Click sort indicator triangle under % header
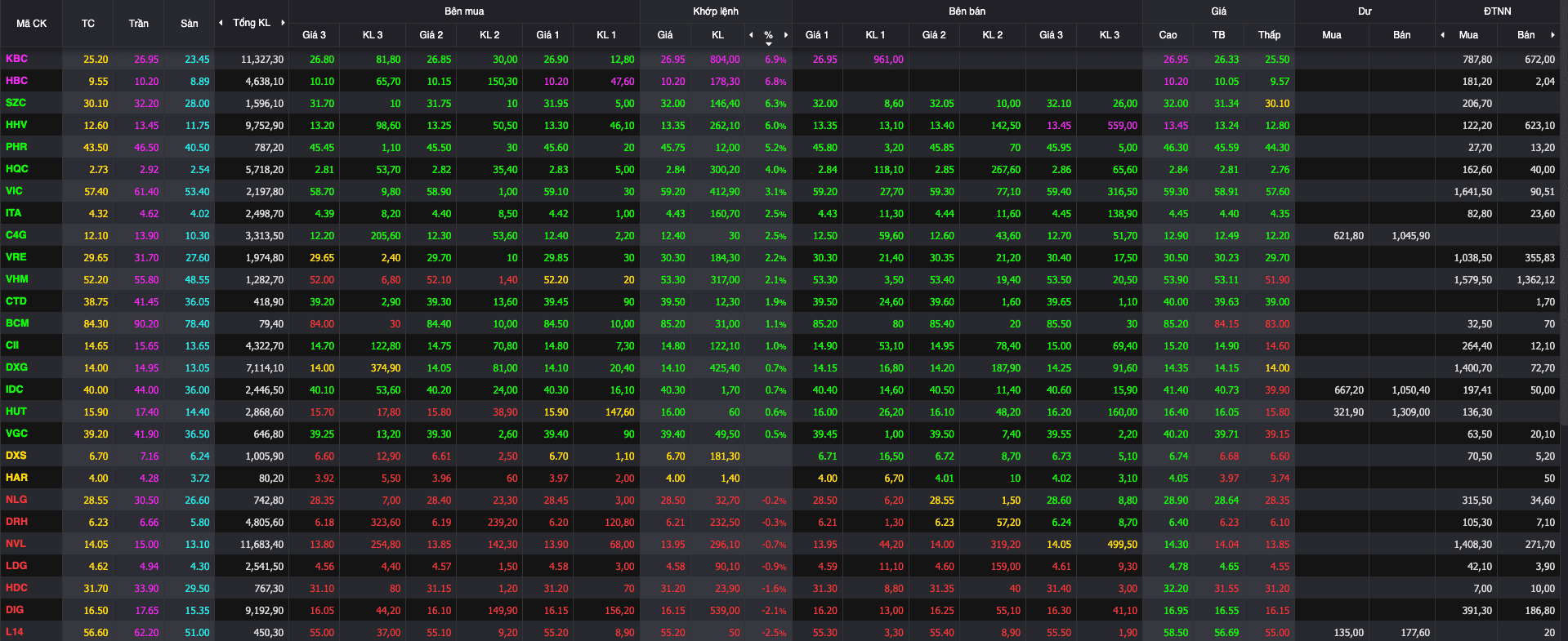 click(769, 43)
